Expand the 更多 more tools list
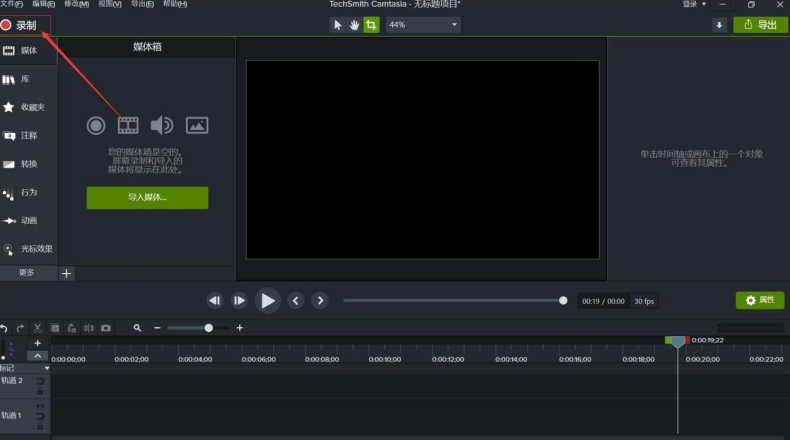The width and height of the screenshot is (790, 440). 26,273
